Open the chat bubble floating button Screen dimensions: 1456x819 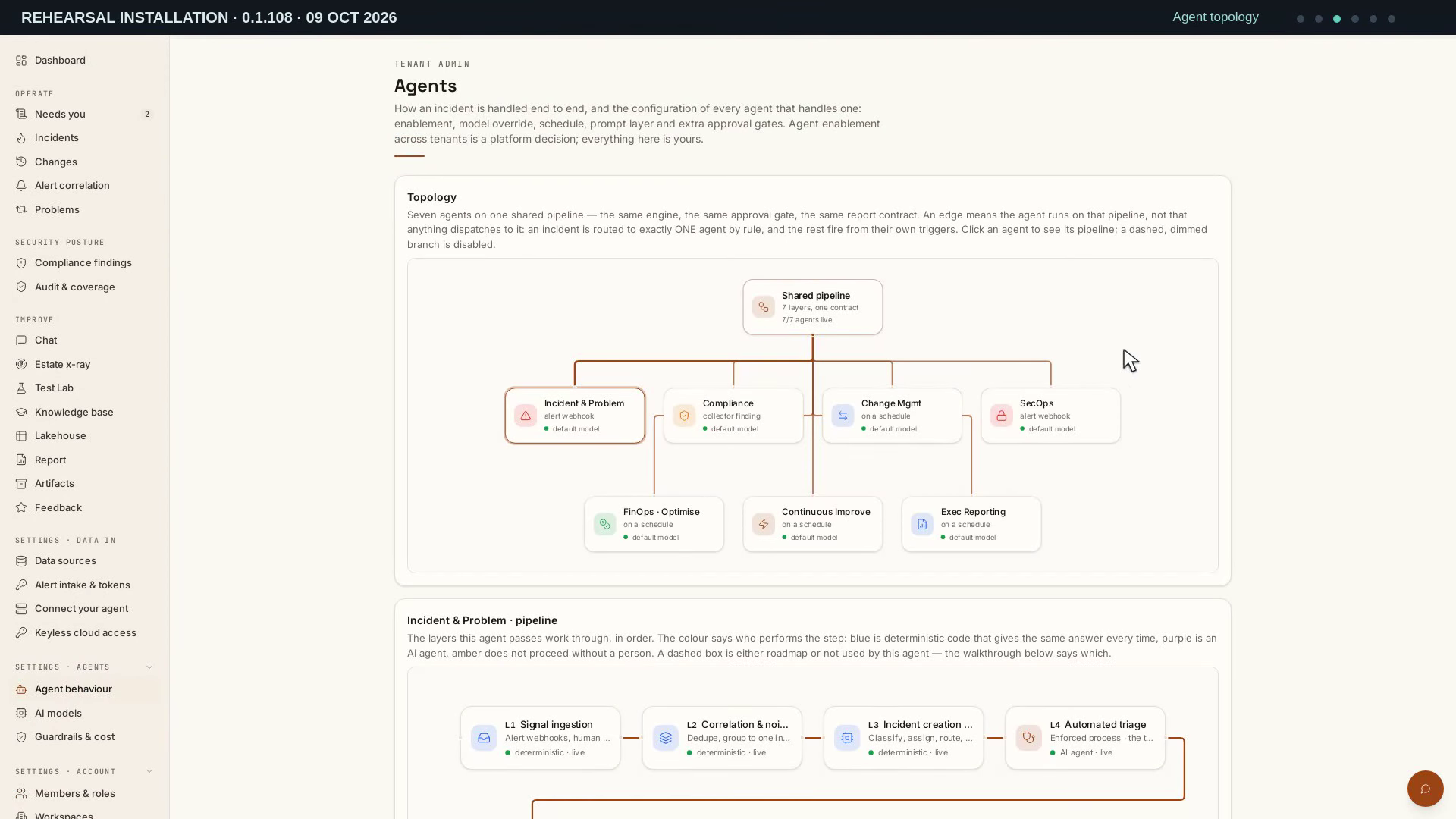coord(1425,789)
